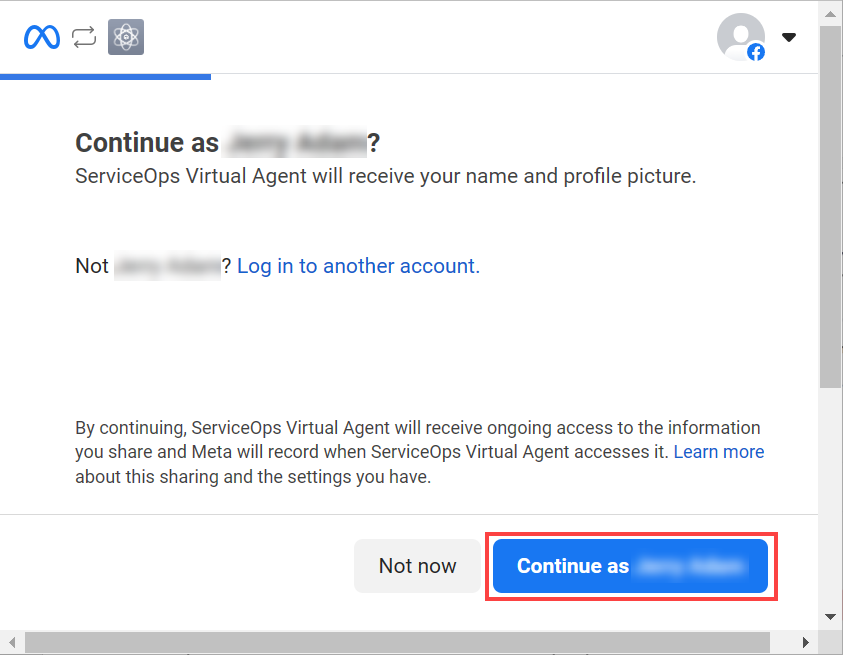This screenshot has height=655, width=843.
Task: Click the horizontal scrollbar left arrow
Action: pos(11,642)
